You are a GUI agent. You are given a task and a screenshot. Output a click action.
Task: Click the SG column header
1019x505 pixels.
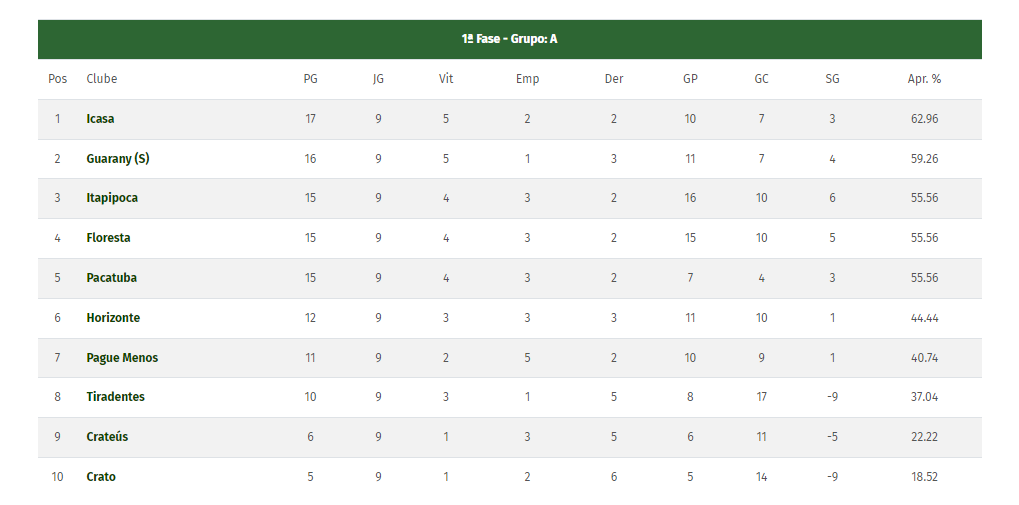pos(832,79)
